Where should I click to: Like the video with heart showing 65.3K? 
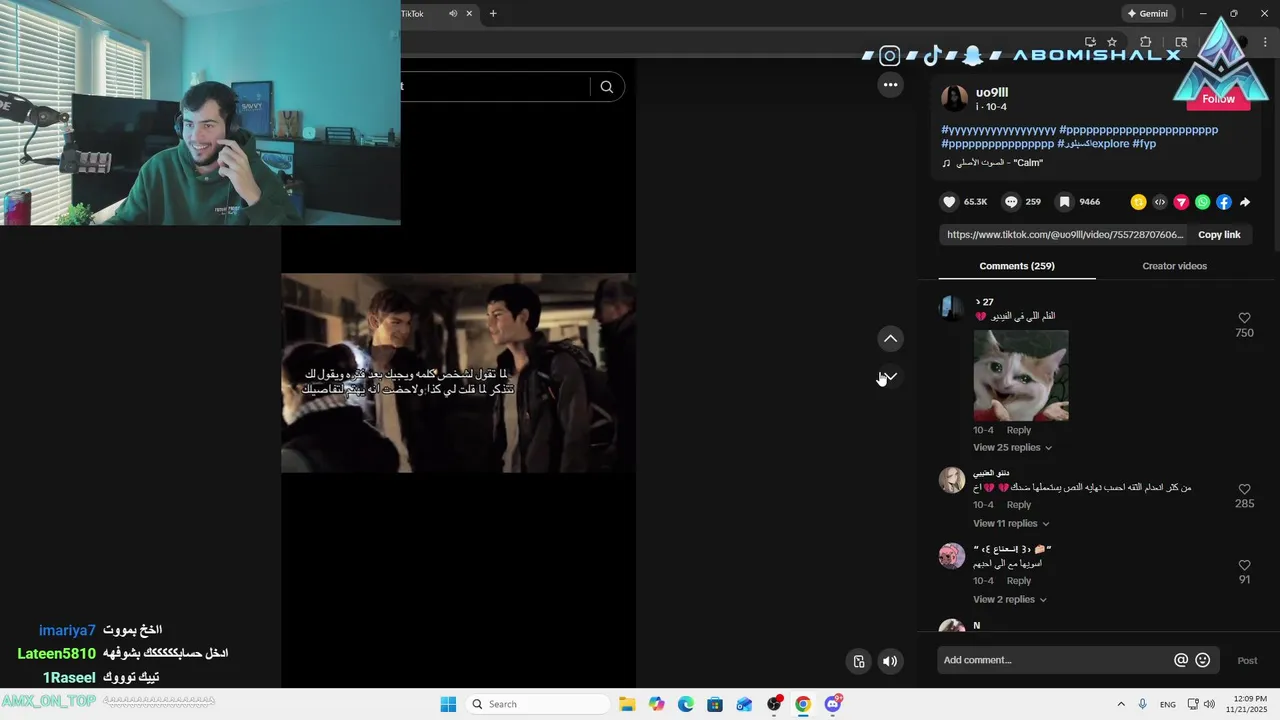(x=949, y=202)
